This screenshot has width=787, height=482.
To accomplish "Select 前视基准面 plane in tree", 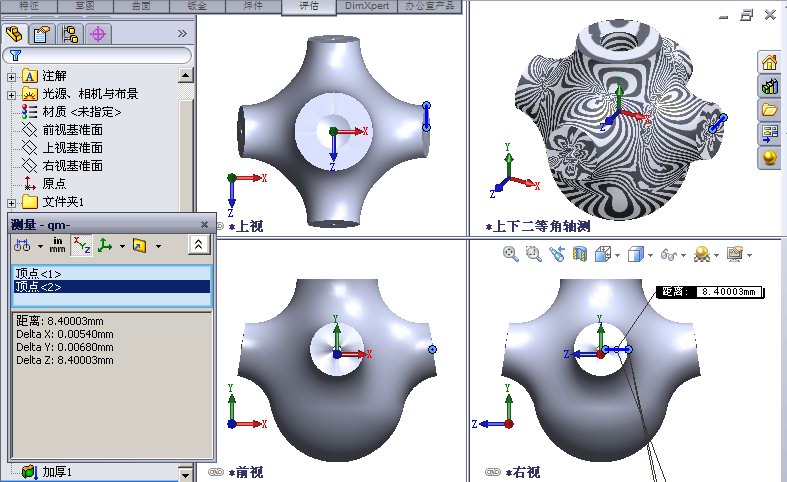I will tap(72, 130).
